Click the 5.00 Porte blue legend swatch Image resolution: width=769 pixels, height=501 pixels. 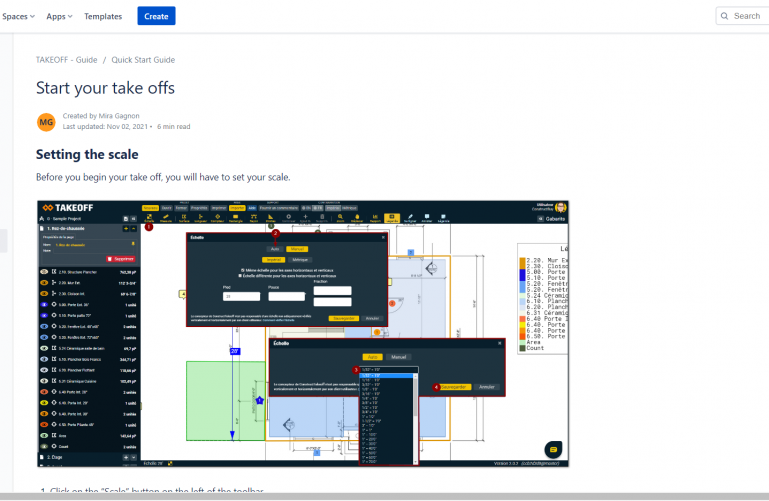click(522, 272)
